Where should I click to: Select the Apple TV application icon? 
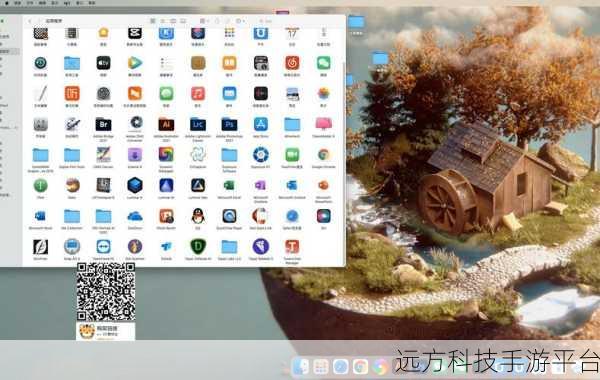[x=103, y=63]
